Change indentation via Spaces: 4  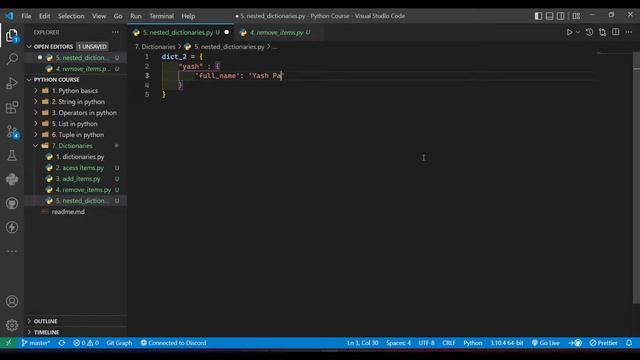(x=398, y=343)
